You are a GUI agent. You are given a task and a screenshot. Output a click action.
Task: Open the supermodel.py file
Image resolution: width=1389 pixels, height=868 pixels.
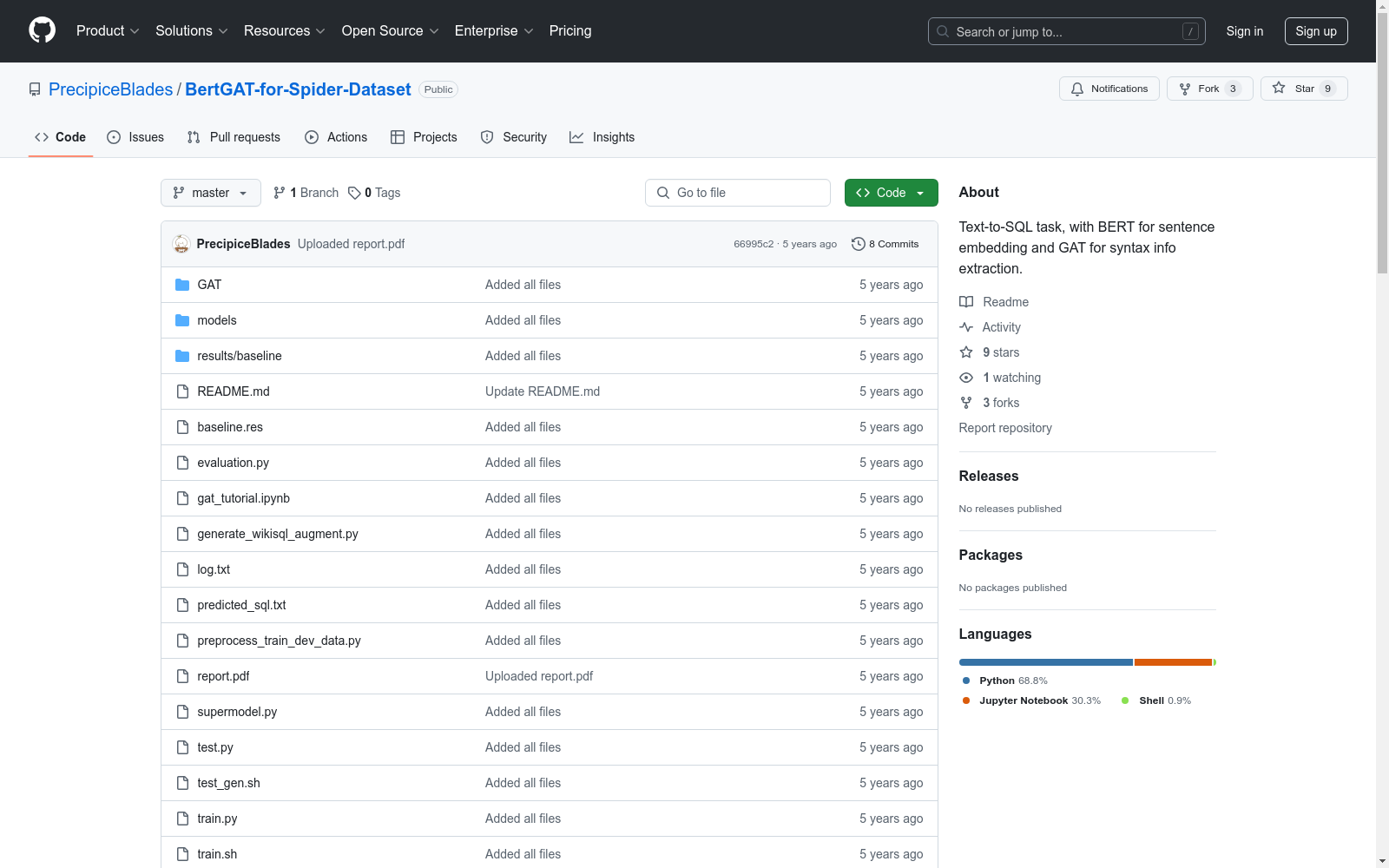pos(237,712)
